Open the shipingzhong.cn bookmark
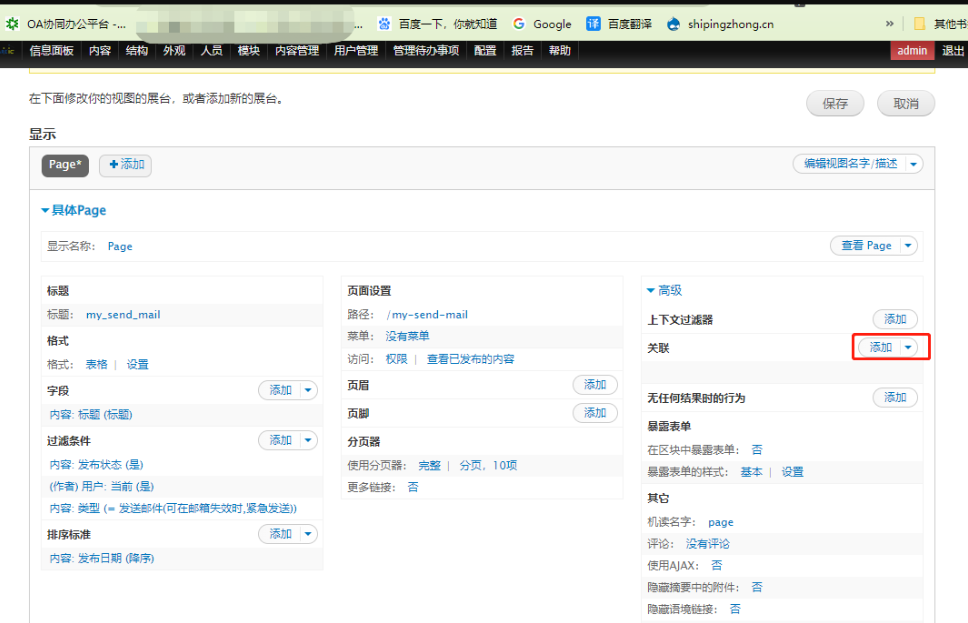This screenshot has height=623, width=968. 720,24
